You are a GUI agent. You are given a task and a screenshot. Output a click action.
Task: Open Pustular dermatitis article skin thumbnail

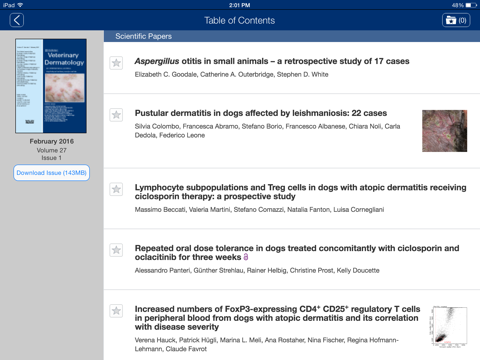point(444,131)
